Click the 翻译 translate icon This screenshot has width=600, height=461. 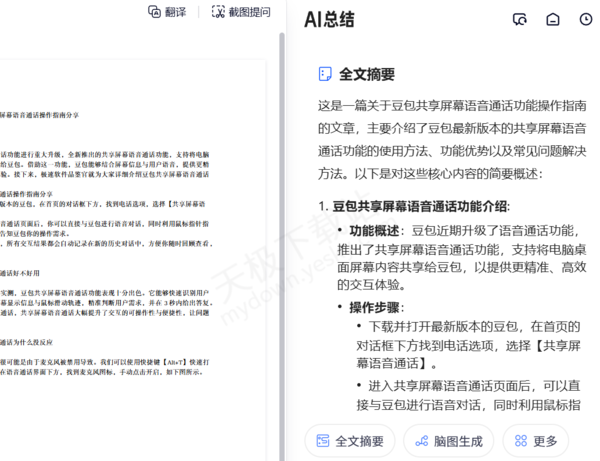tap(154, 12)
